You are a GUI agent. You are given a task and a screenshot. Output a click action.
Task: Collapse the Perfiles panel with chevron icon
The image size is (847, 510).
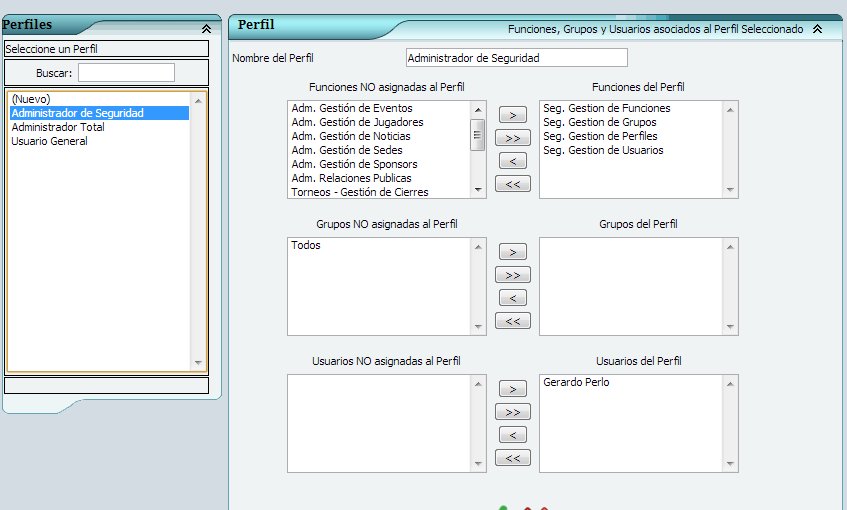(x=206, y=29)
